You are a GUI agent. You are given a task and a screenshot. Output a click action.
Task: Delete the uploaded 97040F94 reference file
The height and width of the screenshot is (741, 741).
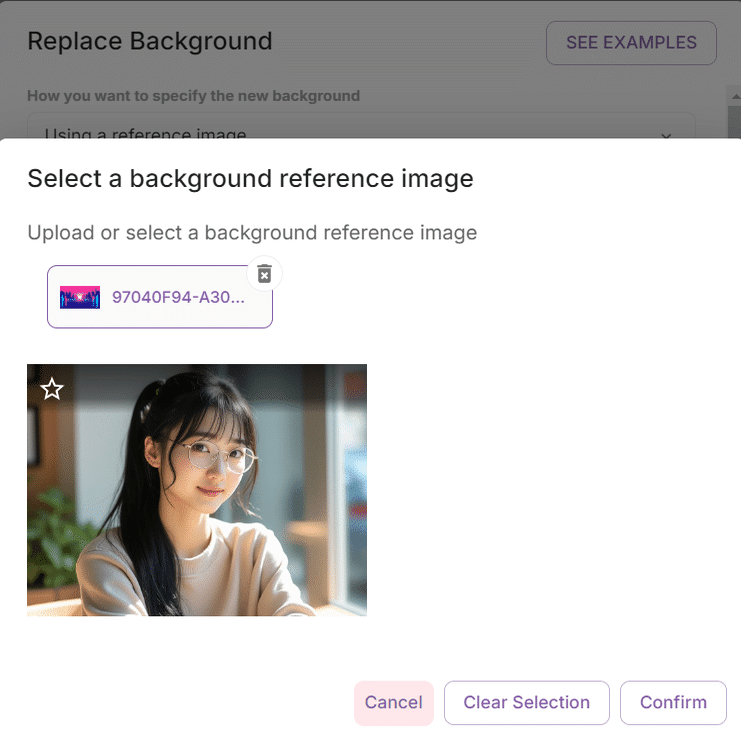(264, 274)
